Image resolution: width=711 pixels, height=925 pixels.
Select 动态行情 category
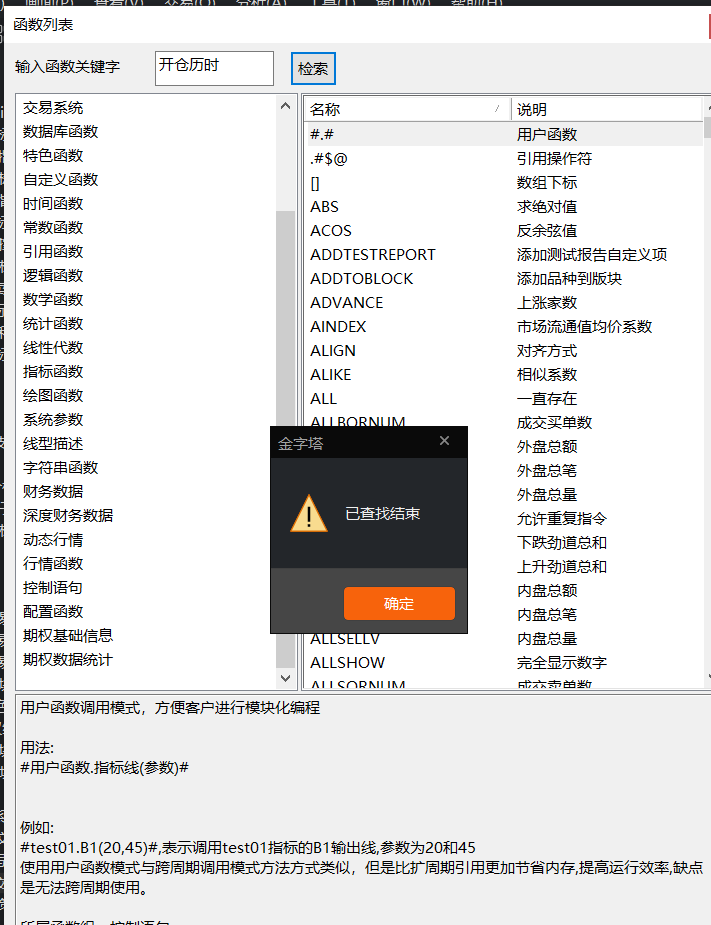[x=53, y=540]
